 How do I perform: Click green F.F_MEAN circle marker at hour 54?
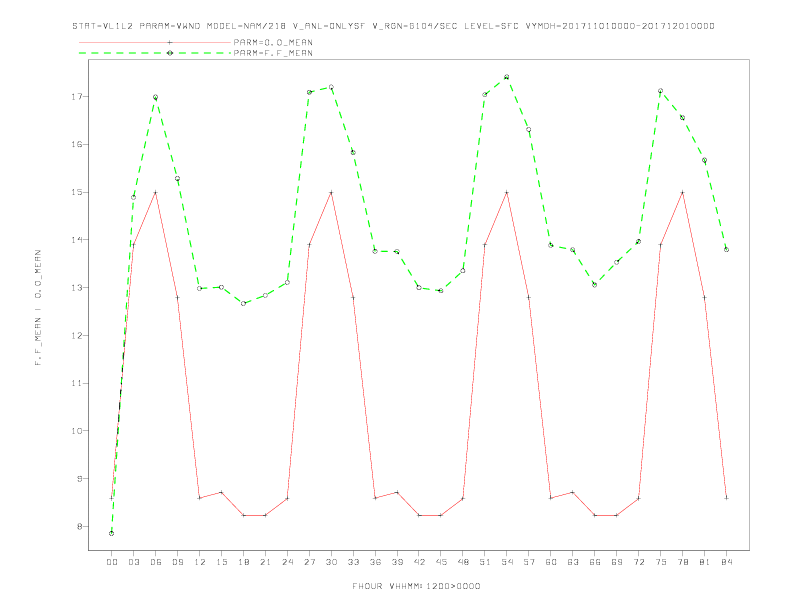pos(507,77)
